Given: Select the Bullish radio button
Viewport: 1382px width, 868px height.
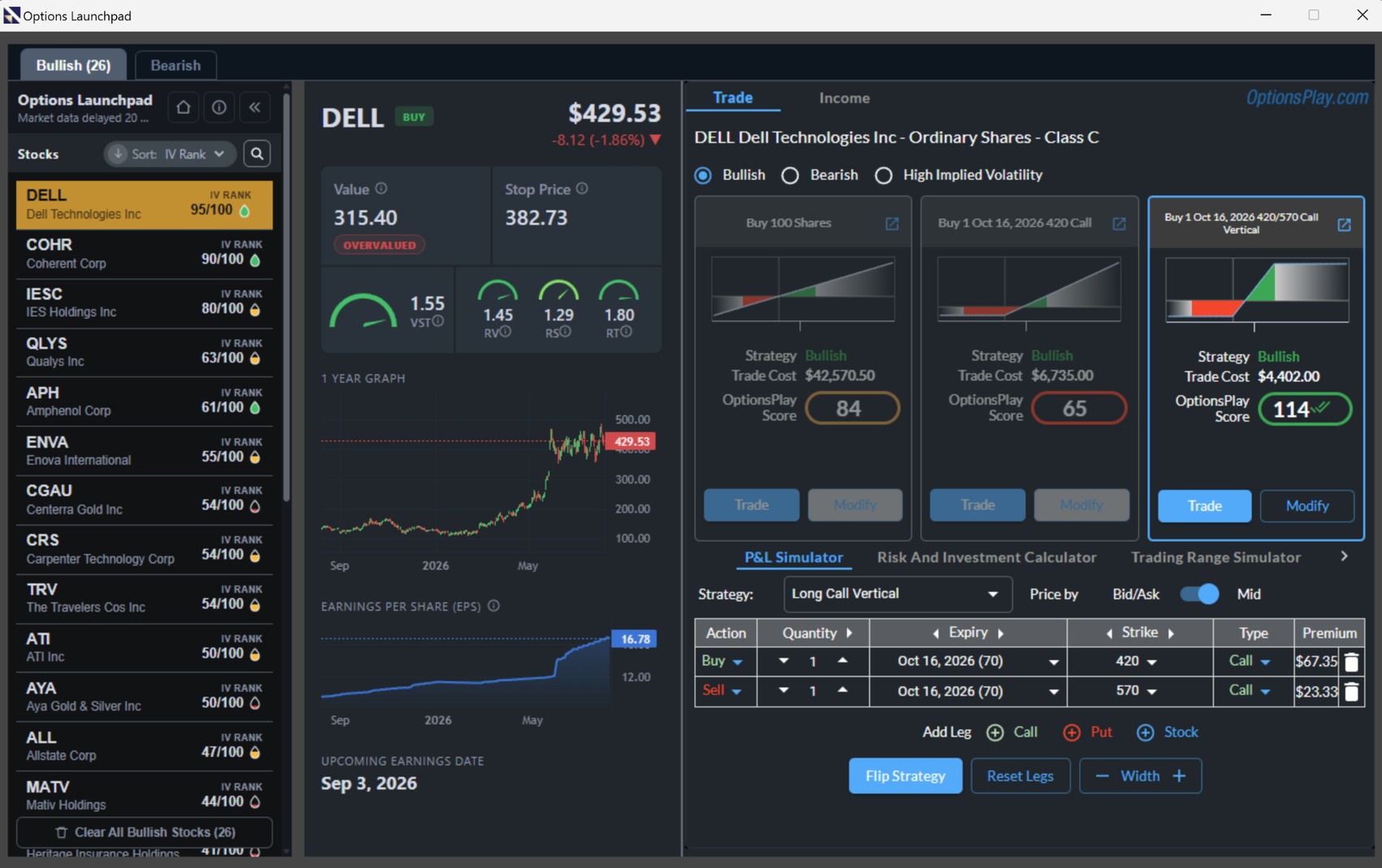Looking at the screenshot, I should [x=703, y=176].
